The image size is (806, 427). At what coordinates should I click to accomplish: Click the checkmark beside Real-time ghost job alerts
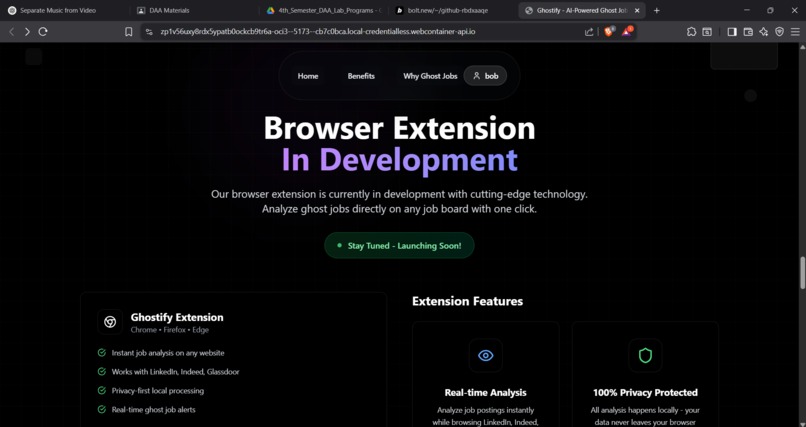pyautogui.click(x=102, y=410)
